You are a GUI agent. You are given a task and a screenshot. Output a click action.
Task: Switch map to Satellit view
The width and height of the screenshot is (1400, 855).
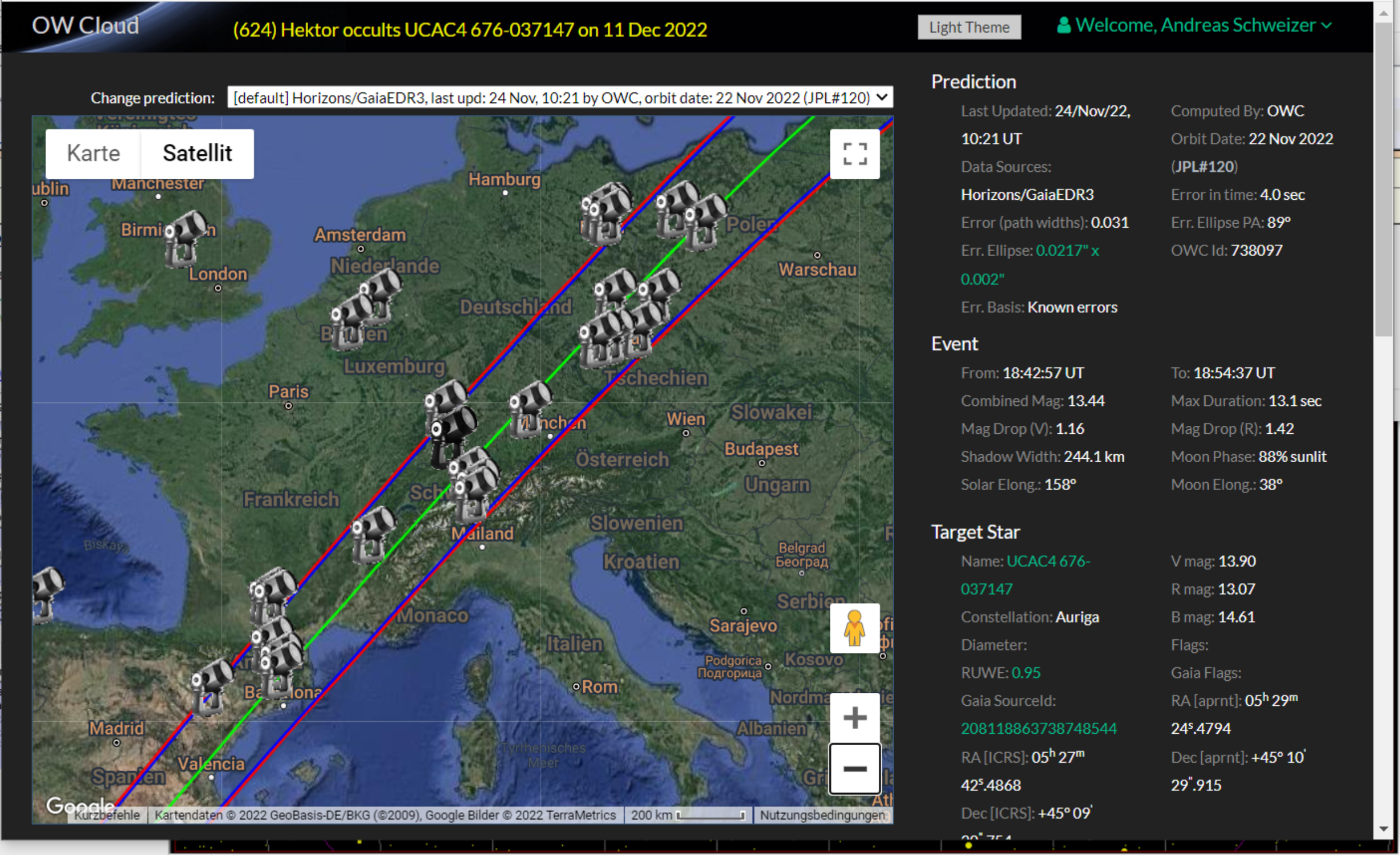(197, 154)
